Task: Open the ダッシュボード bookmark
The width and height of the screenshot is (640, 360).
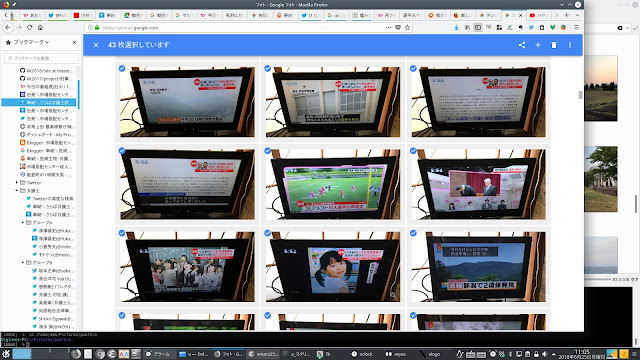Action: (x=47, y=134)
